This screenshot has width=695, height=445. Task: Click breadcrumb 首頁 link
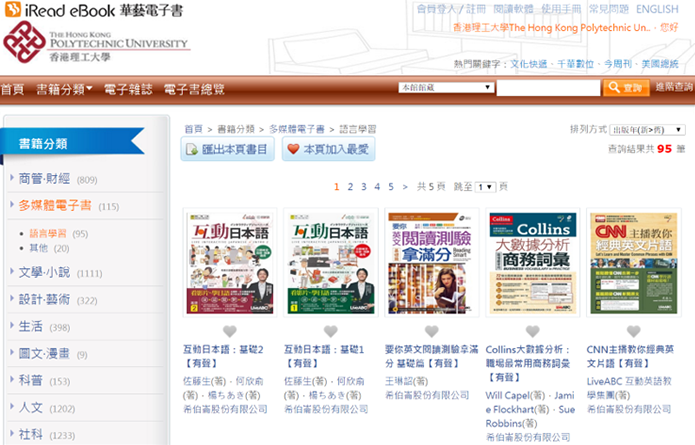(193, 129)
